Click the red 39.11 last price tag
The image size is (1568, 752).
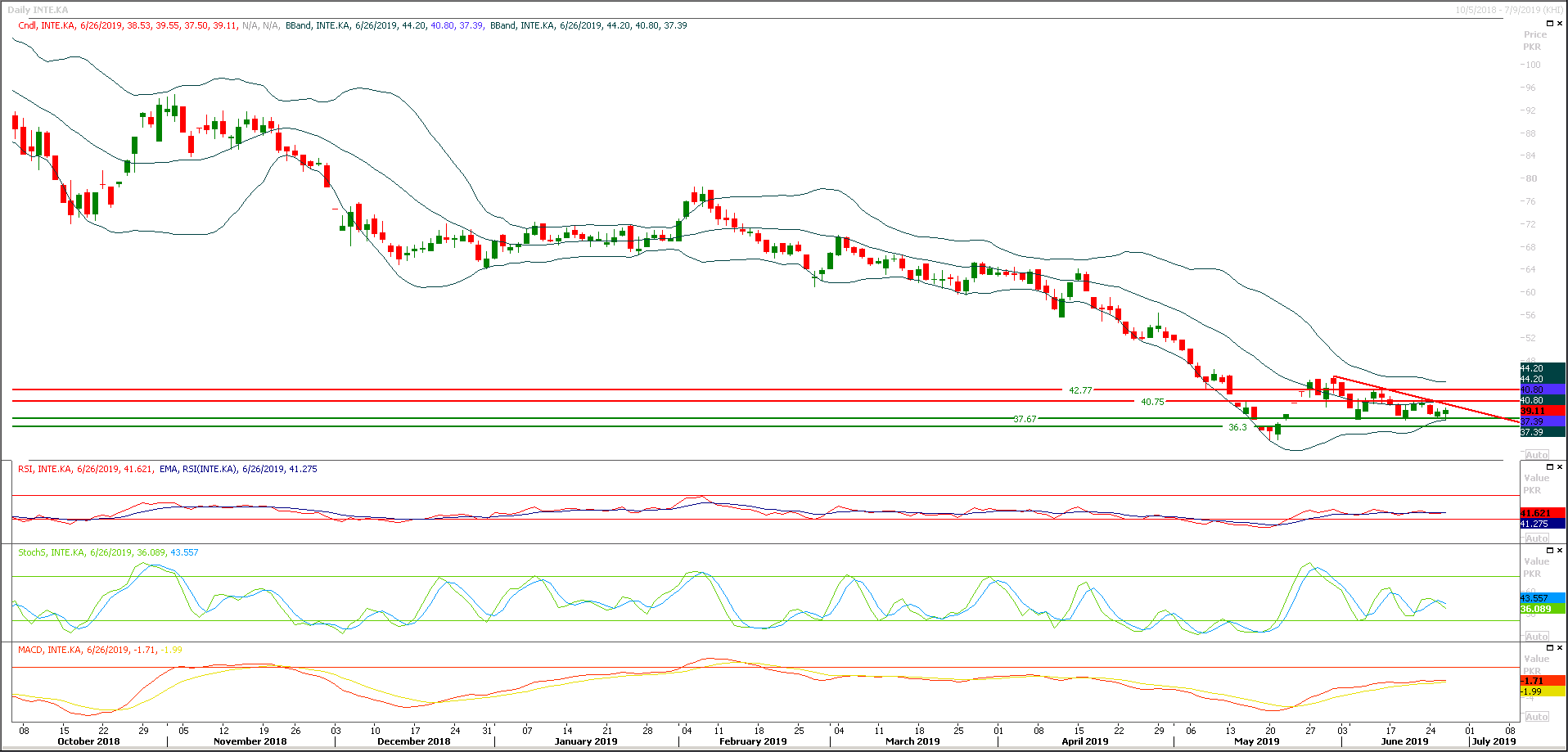click(x=1533, y=411)
